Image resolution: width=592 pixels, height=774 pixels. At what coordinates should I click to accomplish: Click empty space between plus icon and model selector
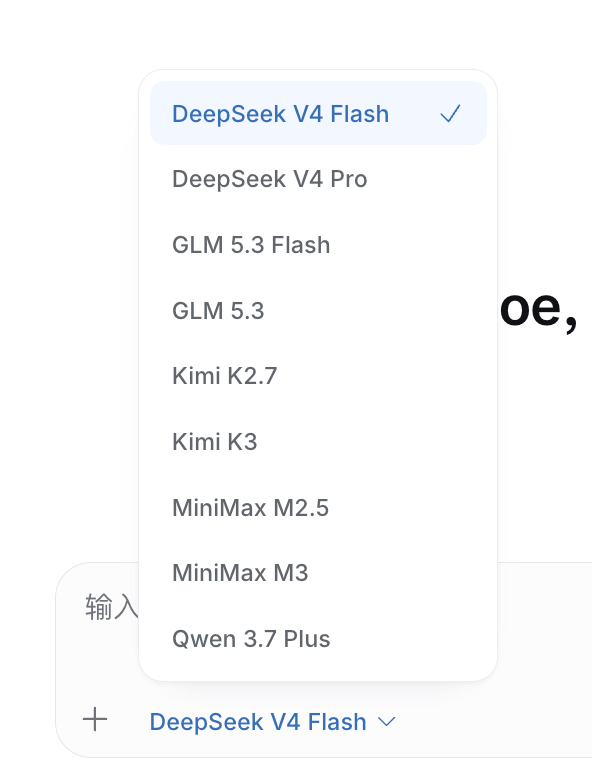128,720
